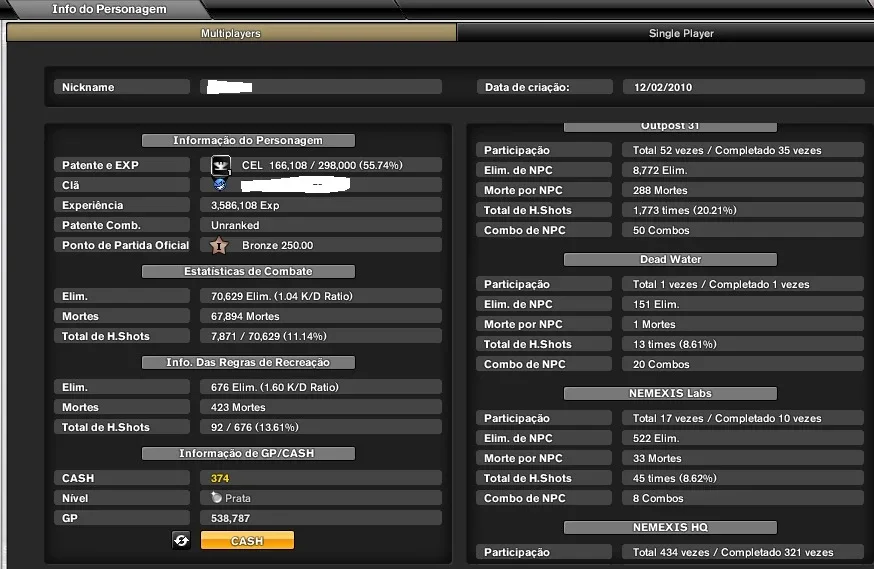
Task: Click the Nickname value field
Action: coord(321,87)
